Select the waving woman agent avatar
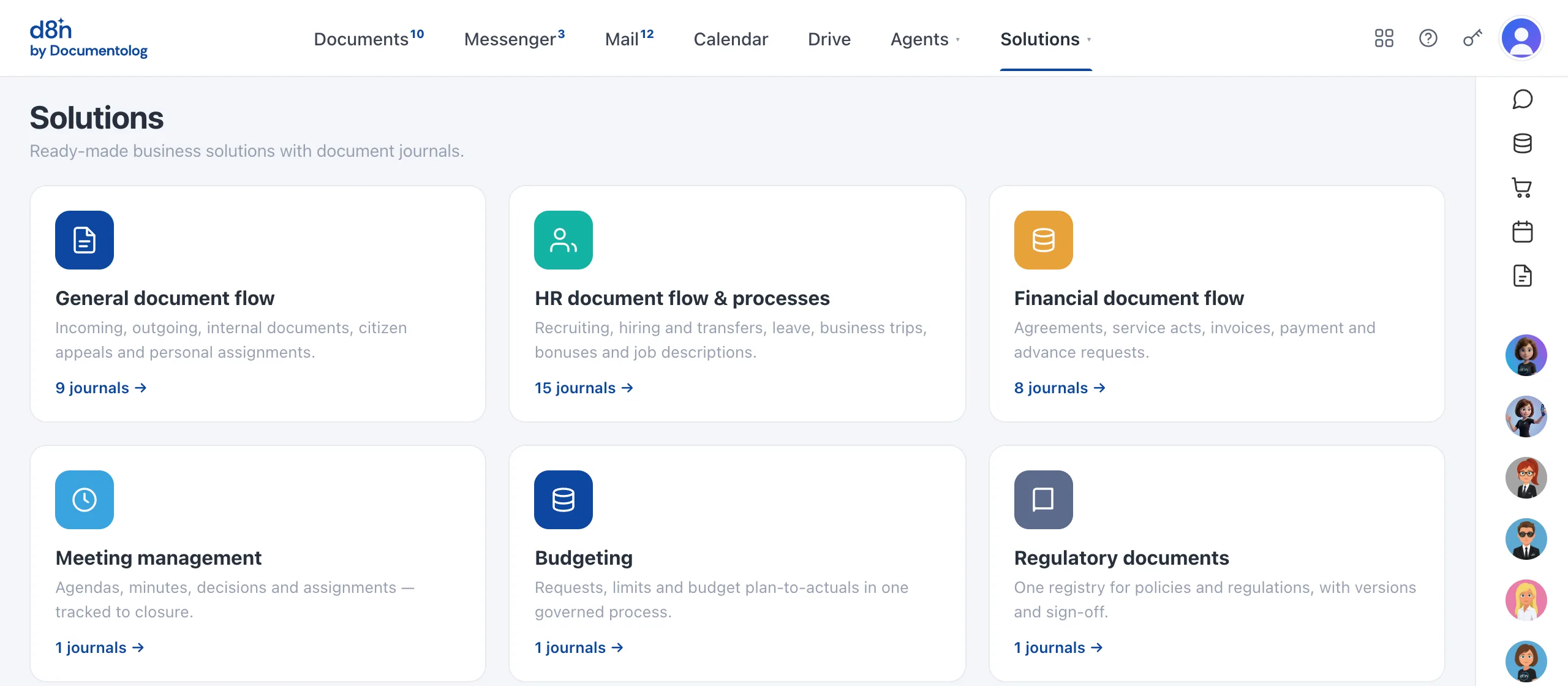 tap(1526, 417)
